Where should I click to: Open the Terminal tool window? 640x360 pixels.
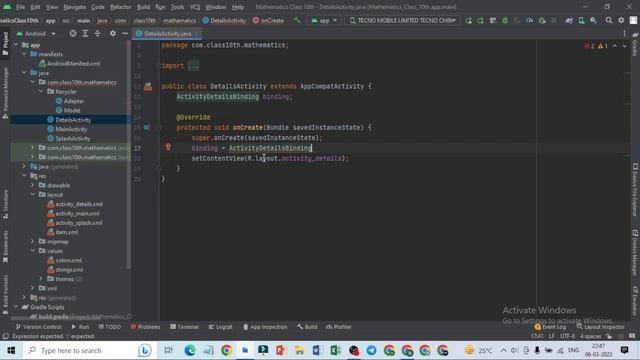click(x=184, y=327)
